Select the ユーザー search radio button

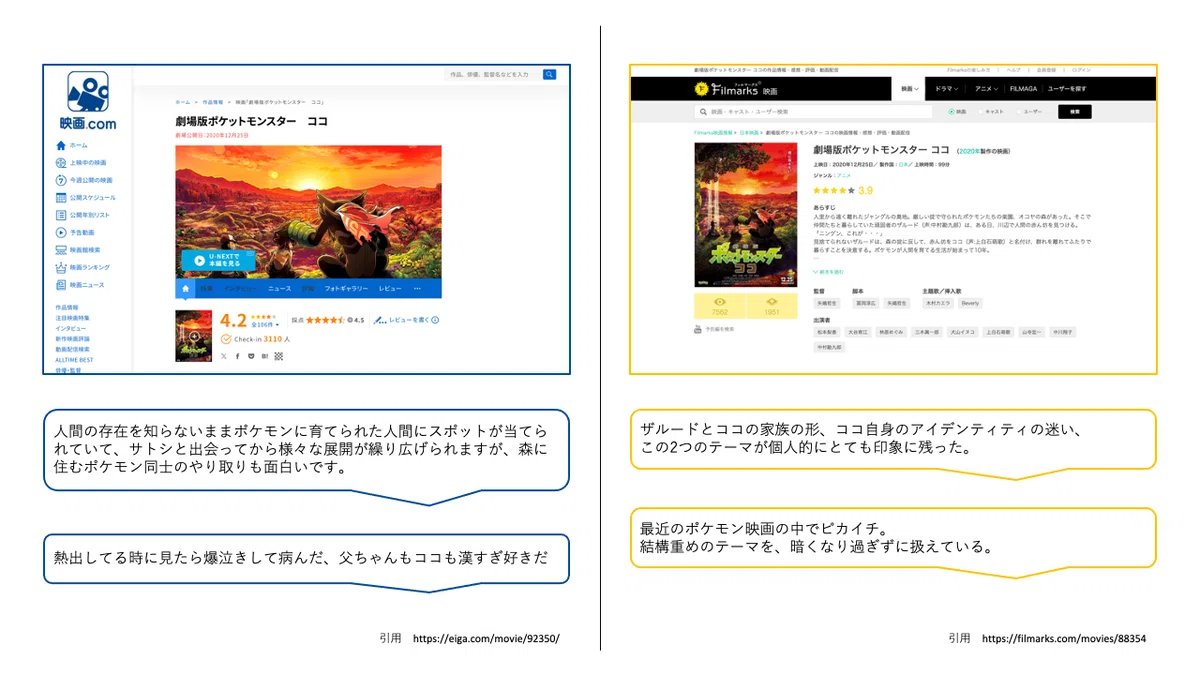tap(1019, 112)
